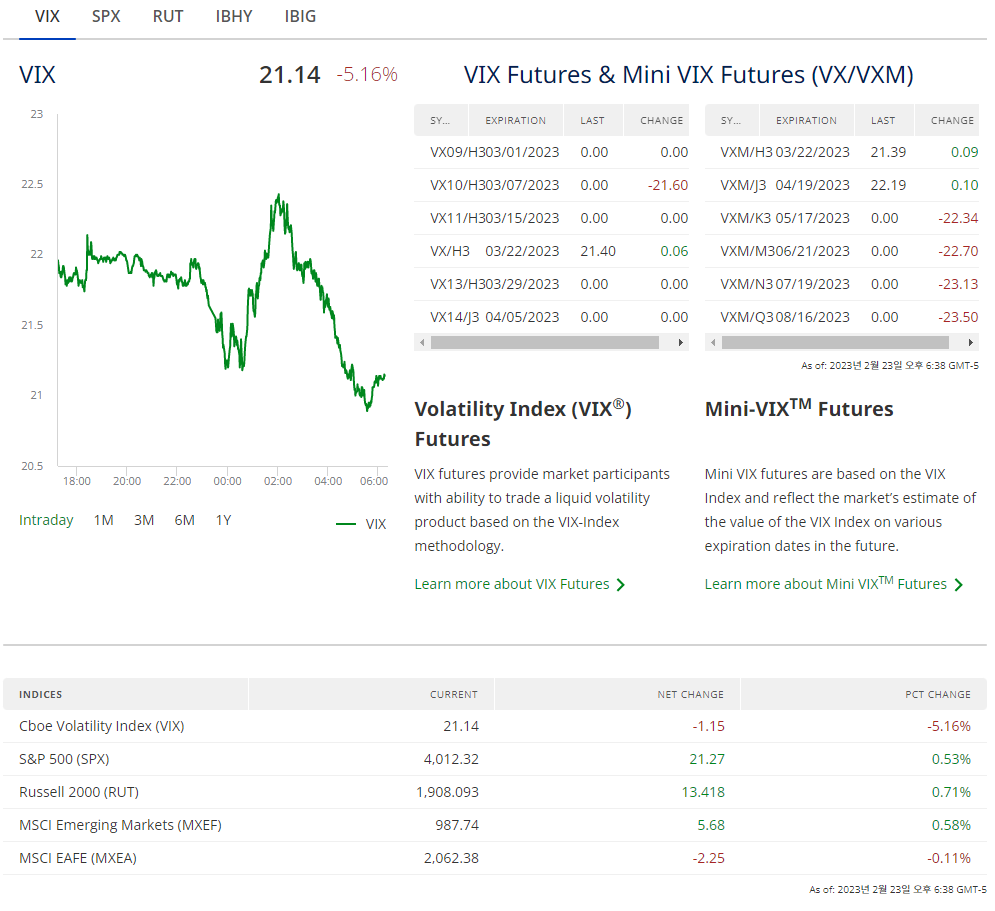
Task: Select the VX13/H3 03/29/2023 row
Action: click(551, 284)
